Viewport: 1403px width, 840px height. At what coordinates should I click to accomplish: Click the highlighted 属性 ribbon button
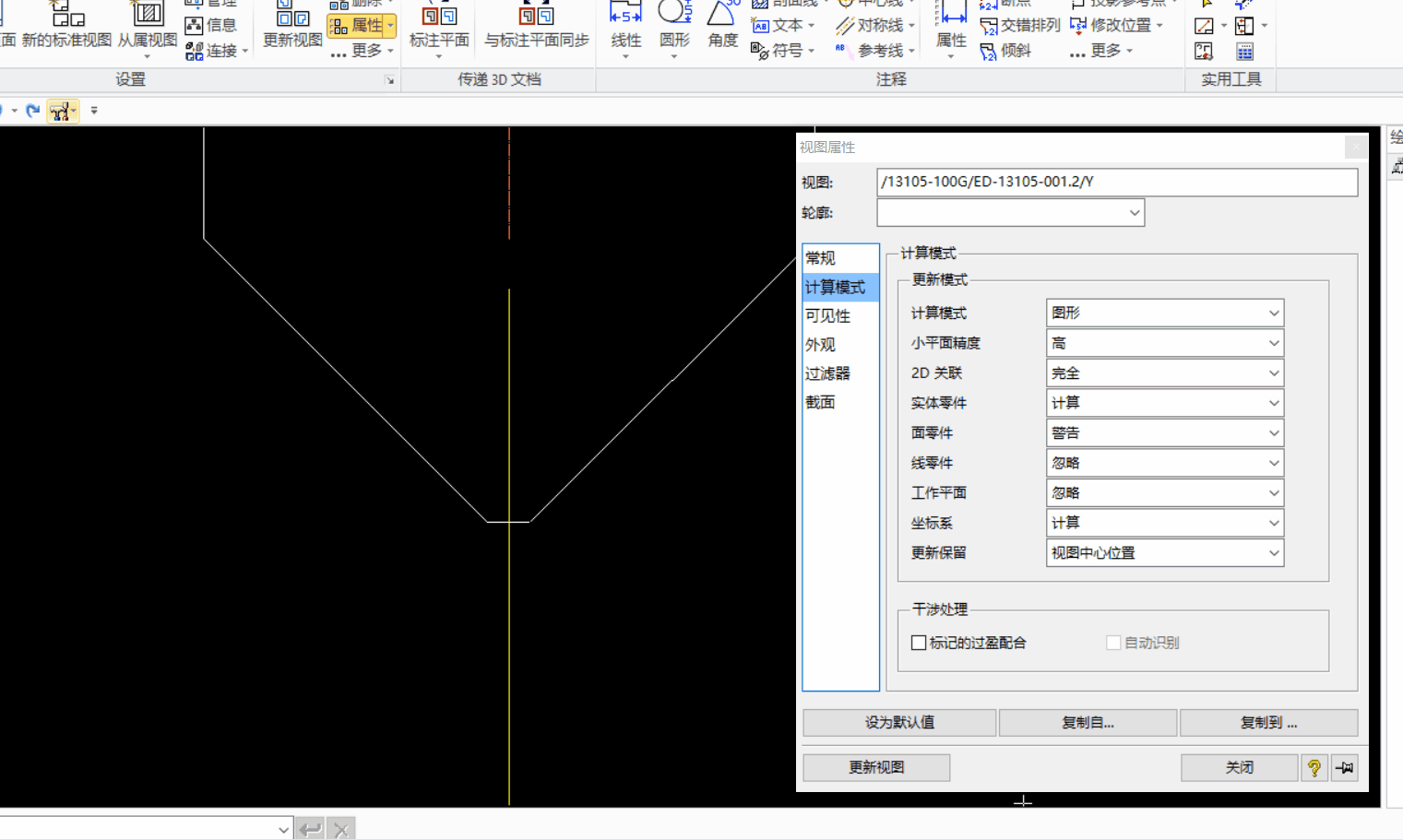pos(362,26)
